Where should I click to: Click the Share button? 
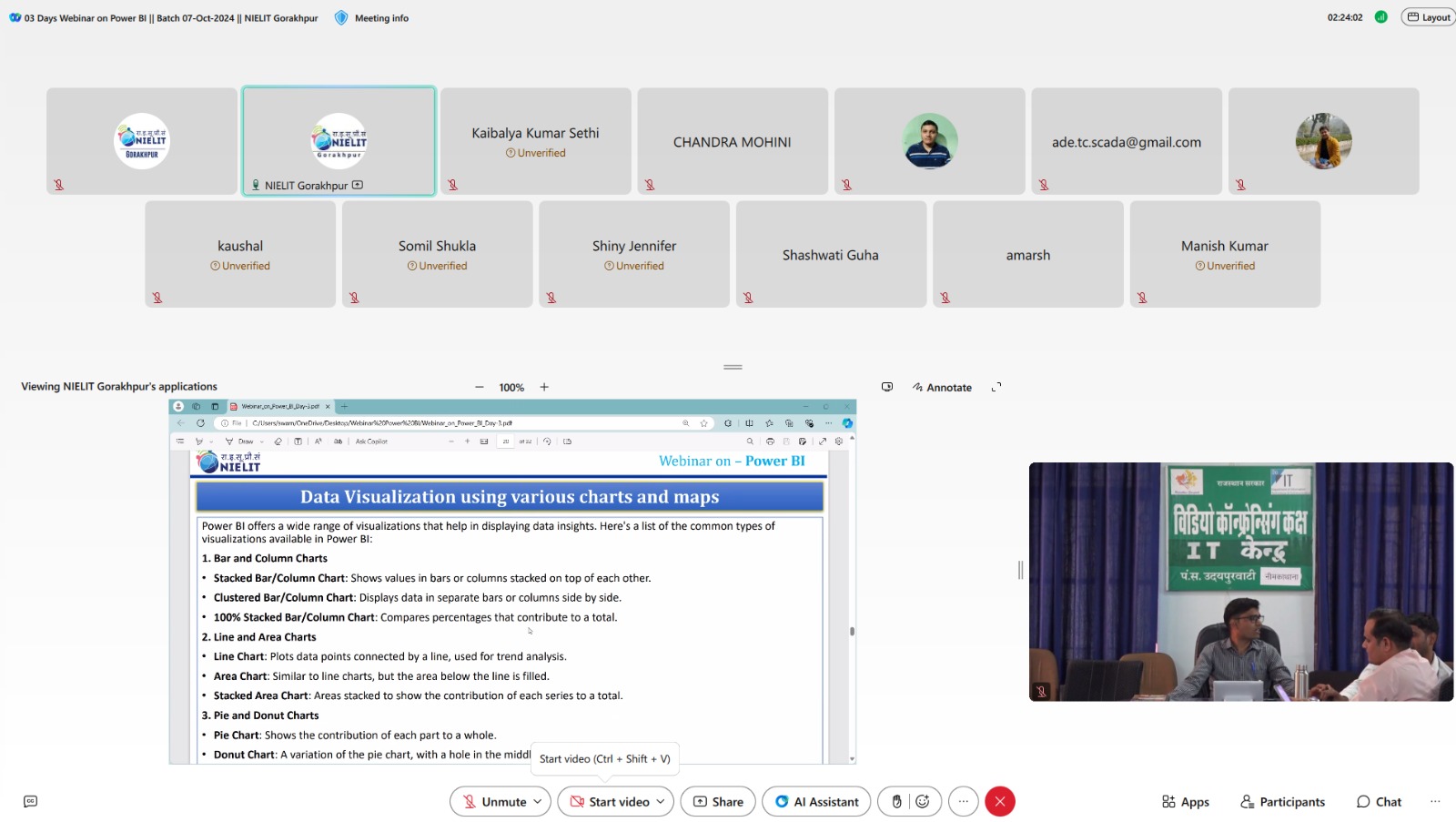(718, 801)
